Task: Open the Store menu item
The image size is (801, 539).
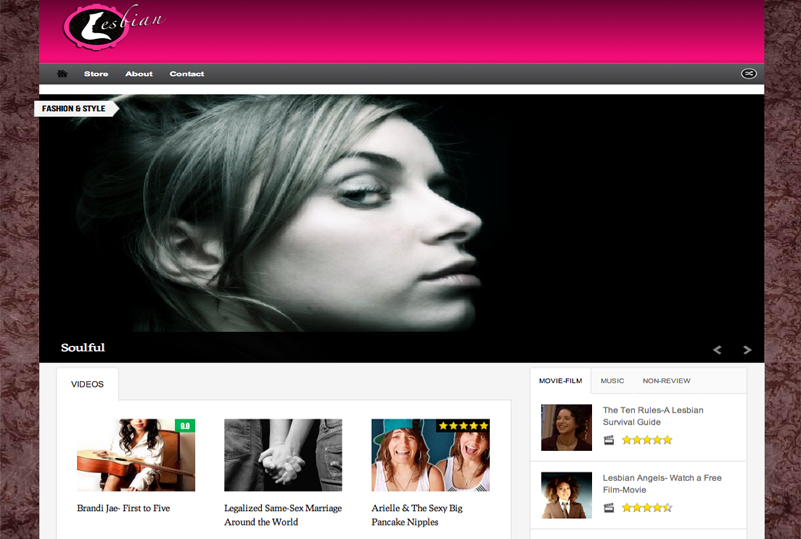Action: coord(96,74)
